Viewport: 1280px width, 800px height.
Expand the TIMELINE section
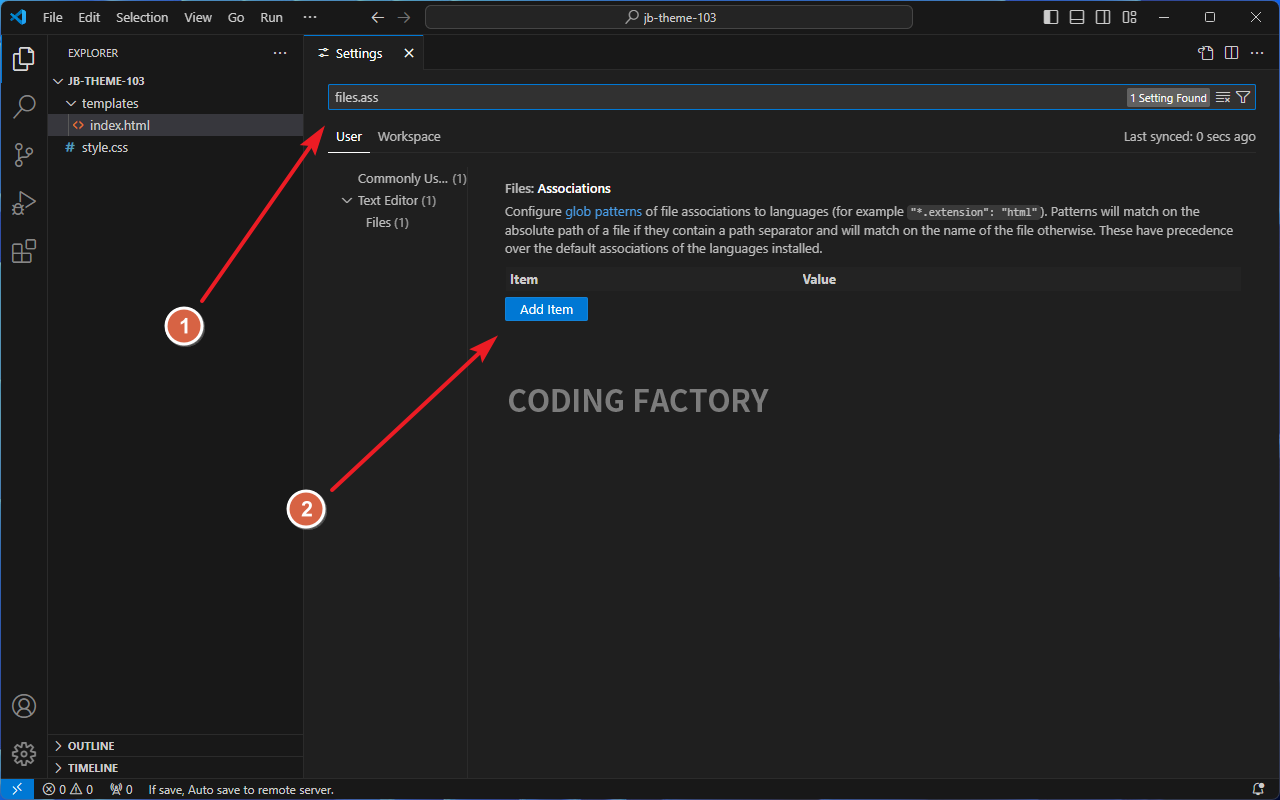(x=176, y=768)
